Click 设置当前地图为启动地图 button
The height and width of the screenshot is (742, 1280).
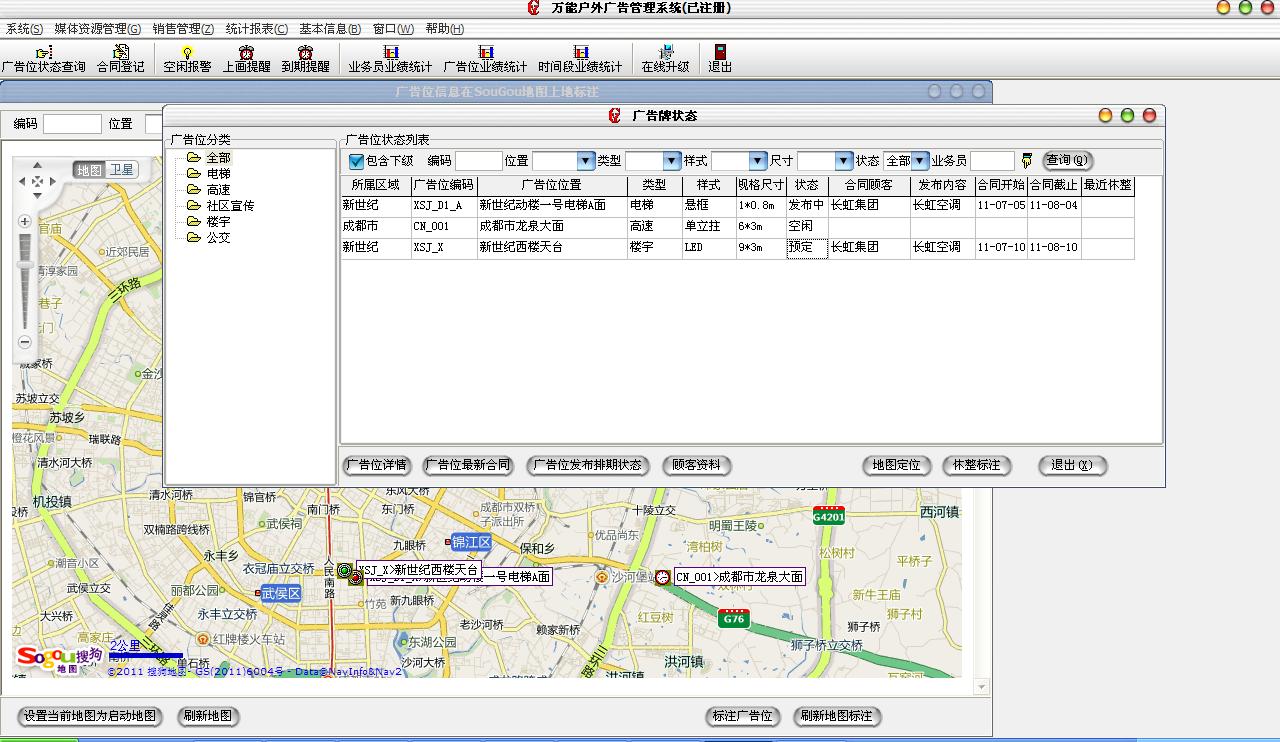click(91, 716)
